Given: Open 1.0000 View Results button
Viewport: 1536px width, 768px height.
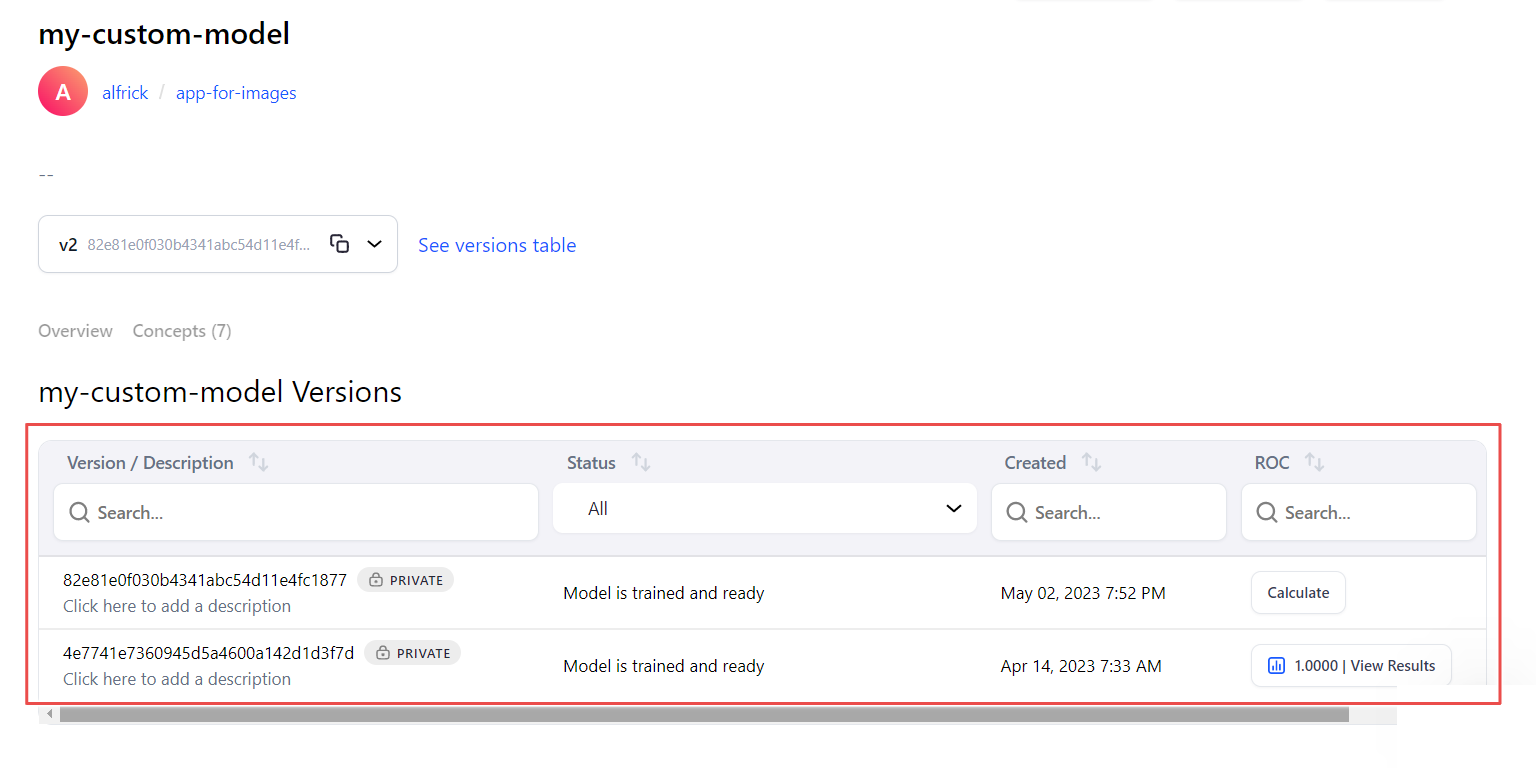Looking at the screenshot, I should (1351, 666).
